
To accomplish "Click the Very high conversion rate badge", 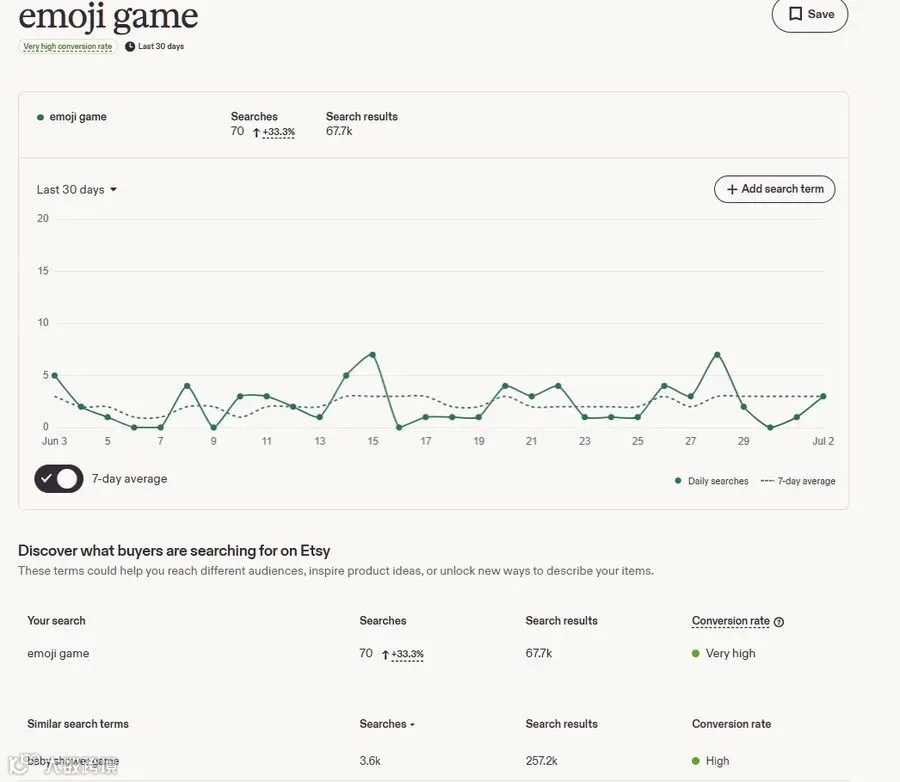I will pos(68,47).
